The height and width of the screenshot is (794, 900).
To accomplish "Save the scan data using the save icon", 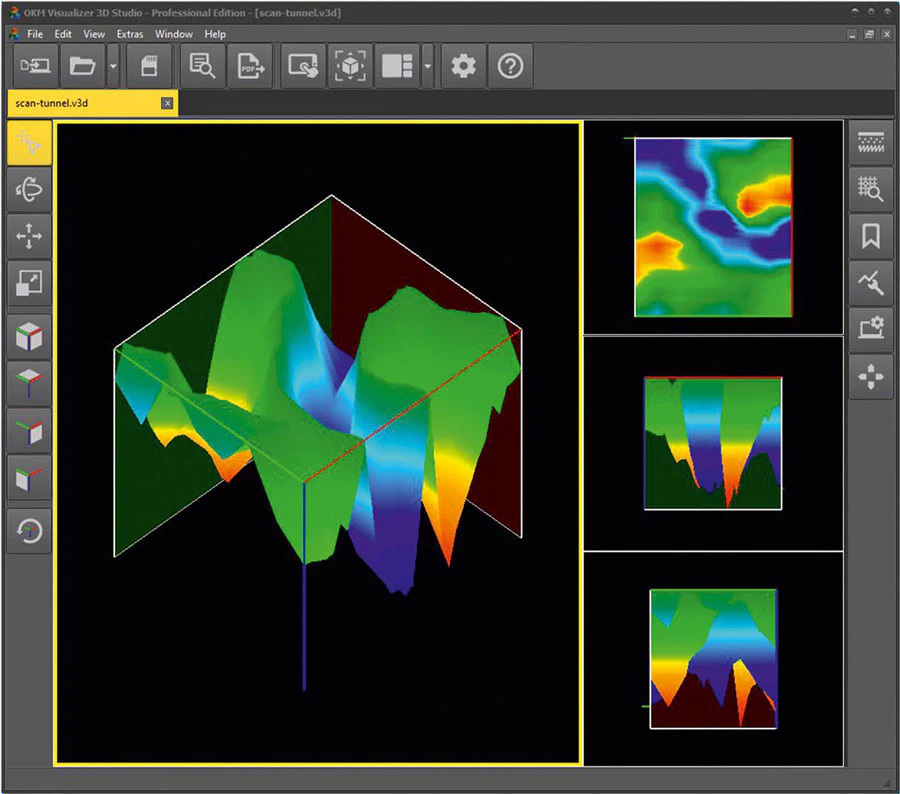I will (x=150, y=66).
